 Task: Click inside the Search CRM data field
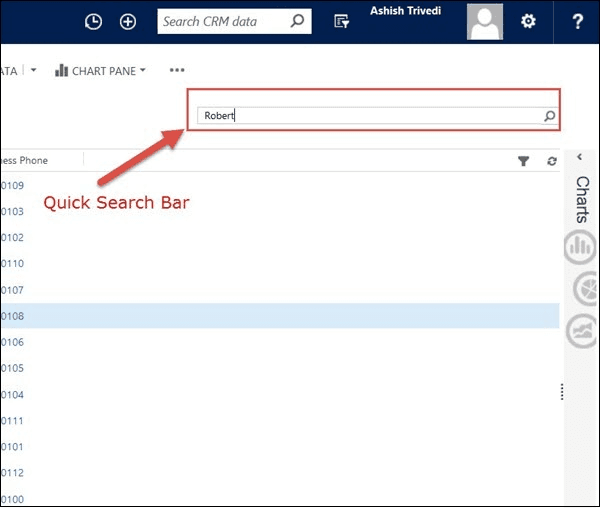(224, 21)
